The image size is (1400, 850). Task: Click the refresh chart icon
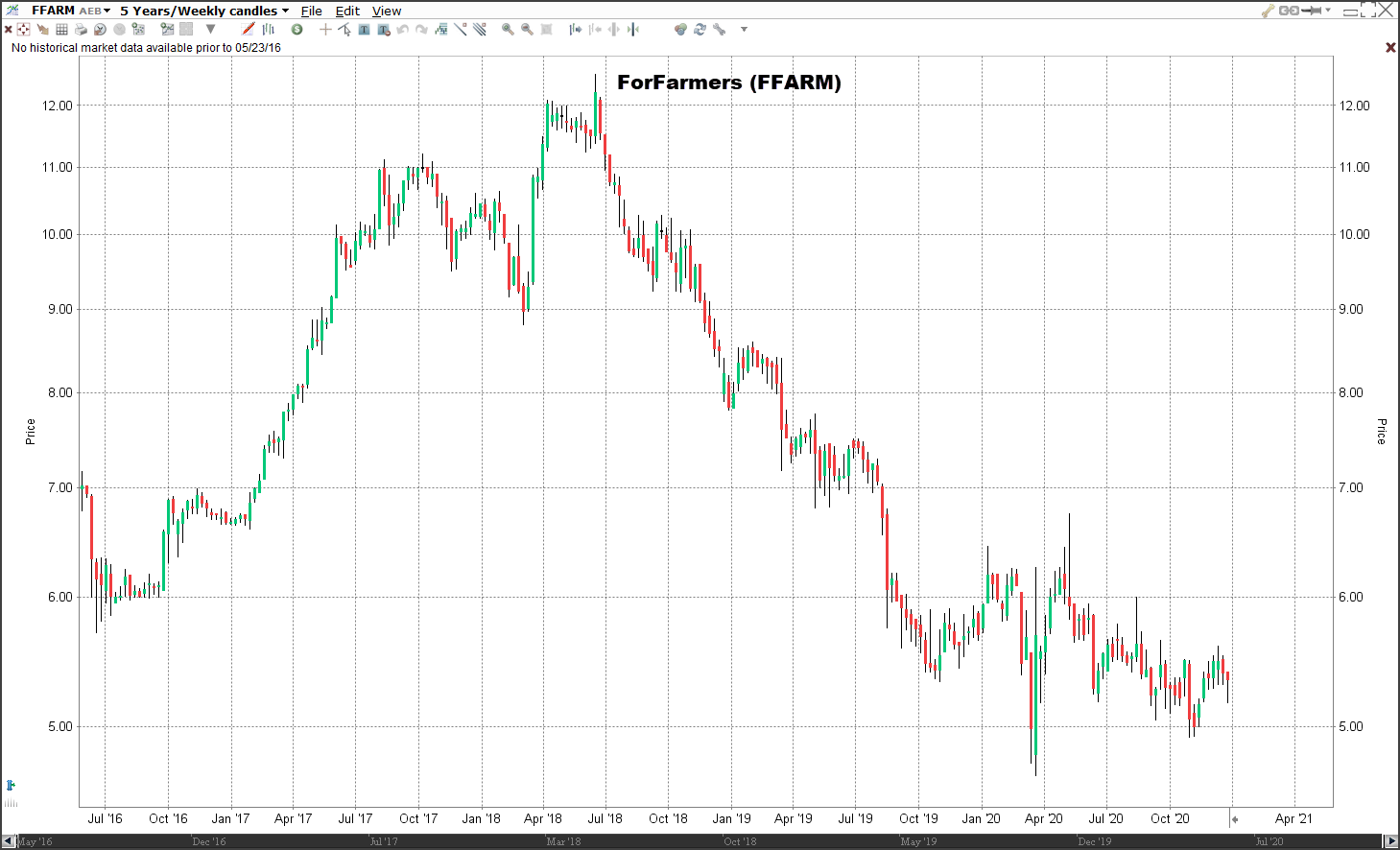click(x=700, y=30)
